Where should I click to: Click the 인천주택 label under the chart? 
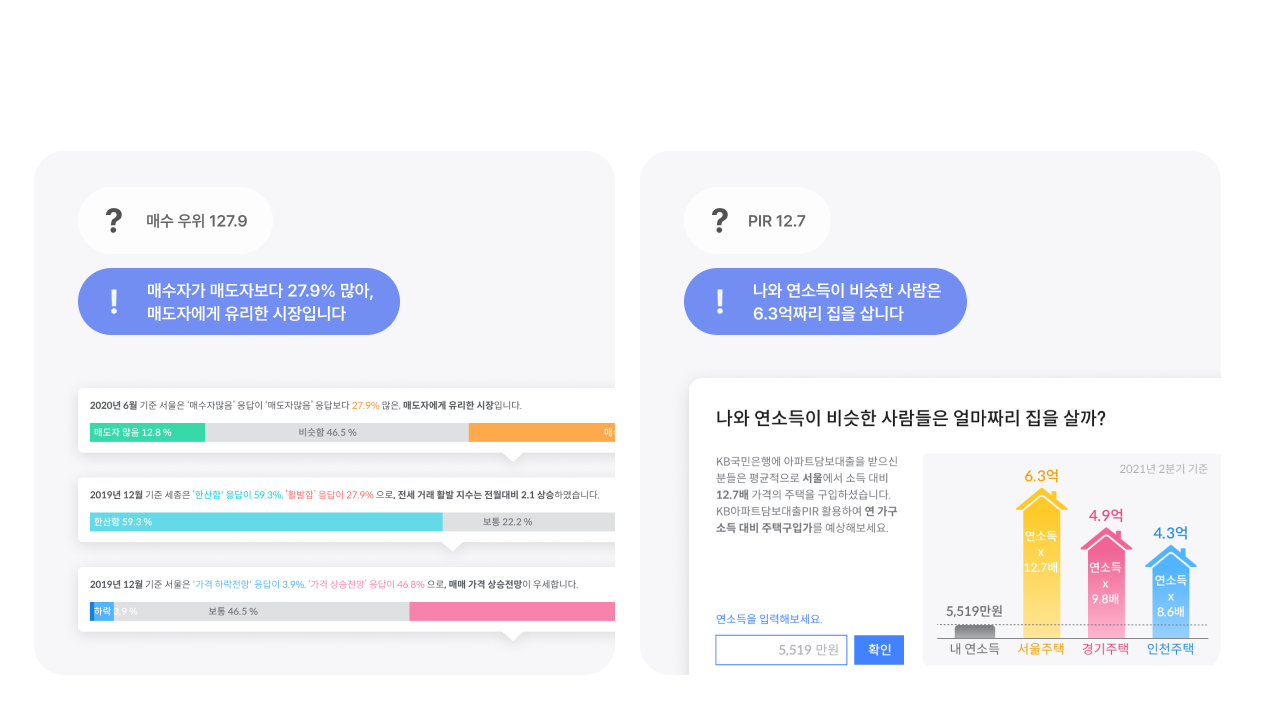[1171, 649]
